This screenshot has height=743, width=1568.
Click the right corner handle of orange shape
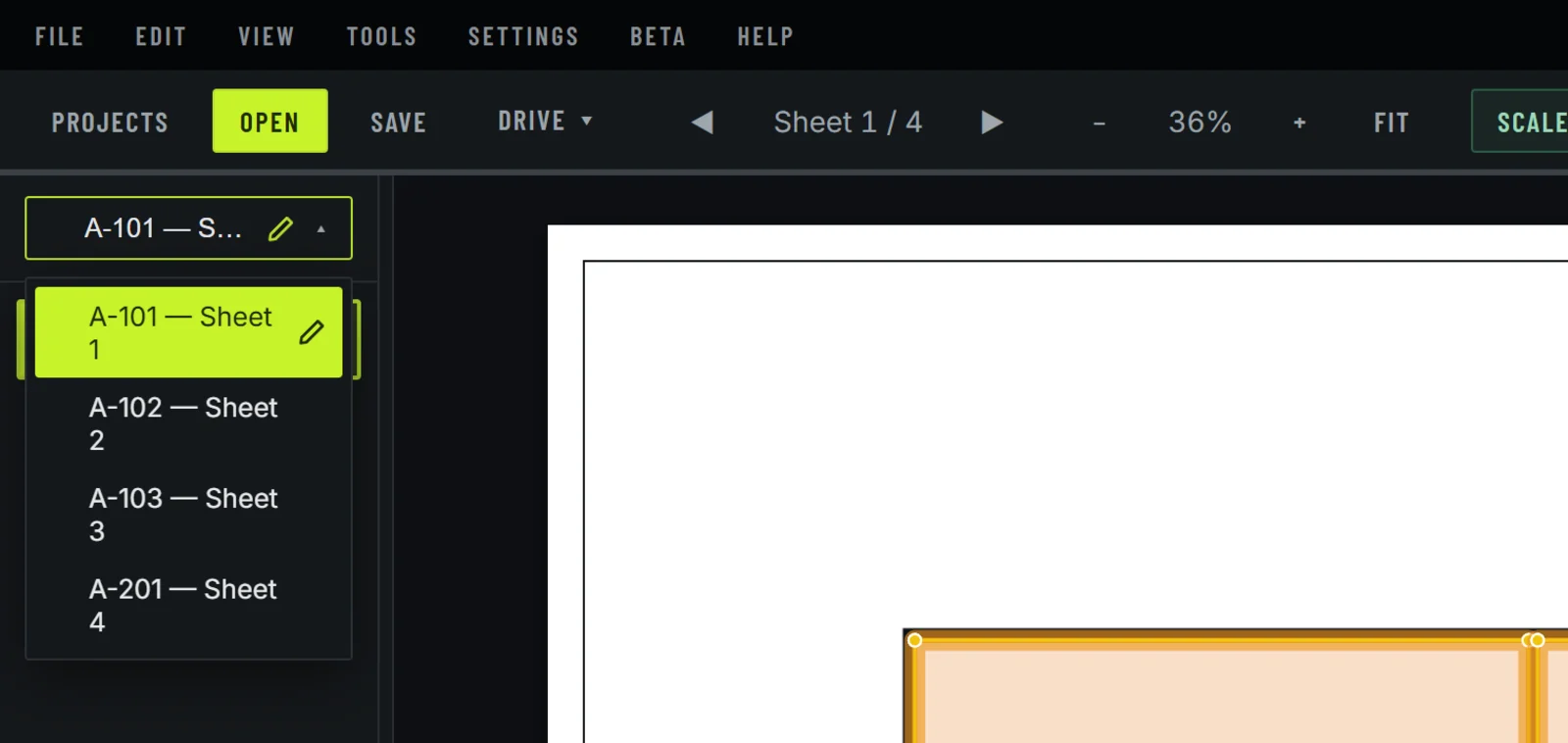(x=1537, y=640)
